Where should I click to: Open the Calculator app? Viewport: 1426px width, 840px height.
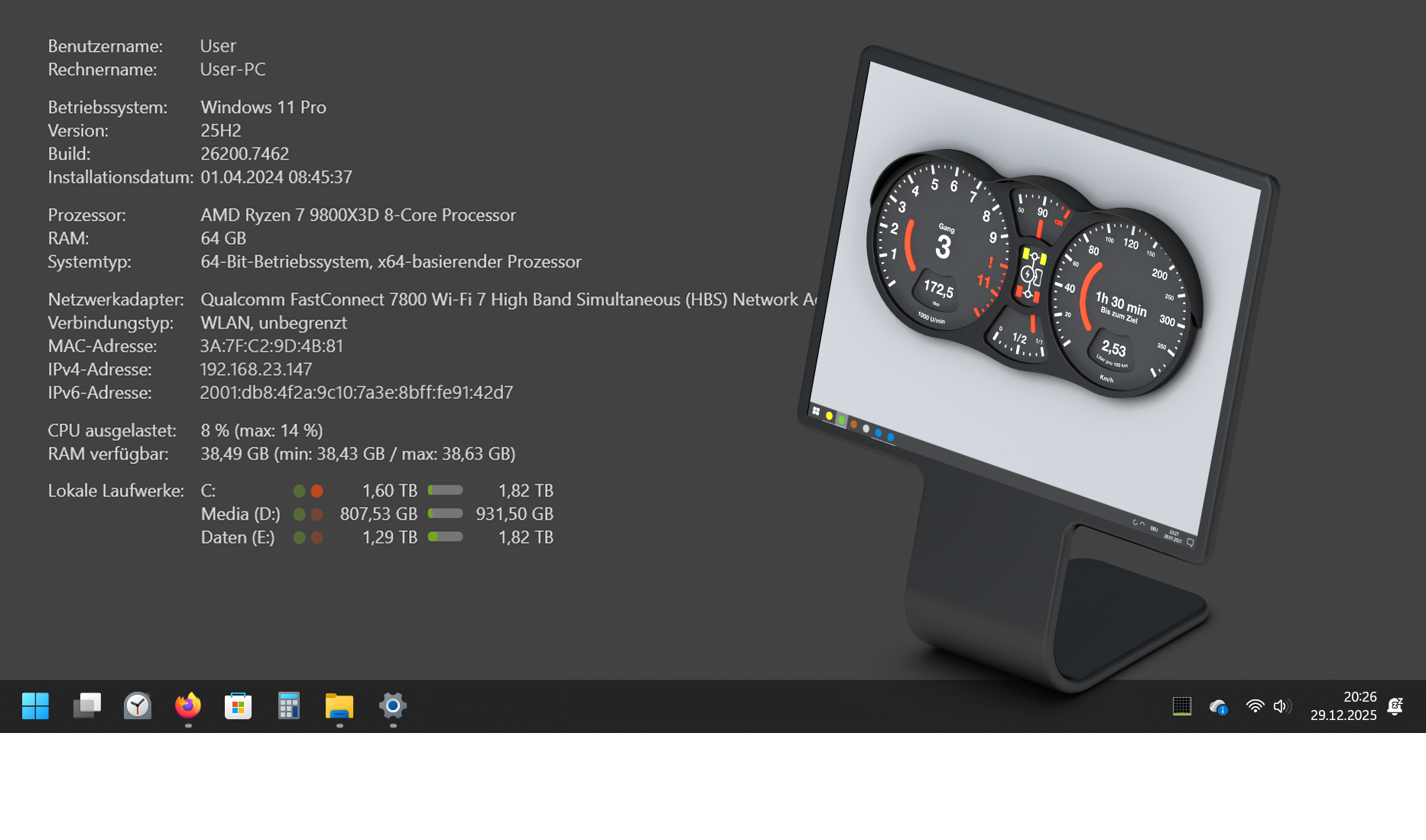288,706
